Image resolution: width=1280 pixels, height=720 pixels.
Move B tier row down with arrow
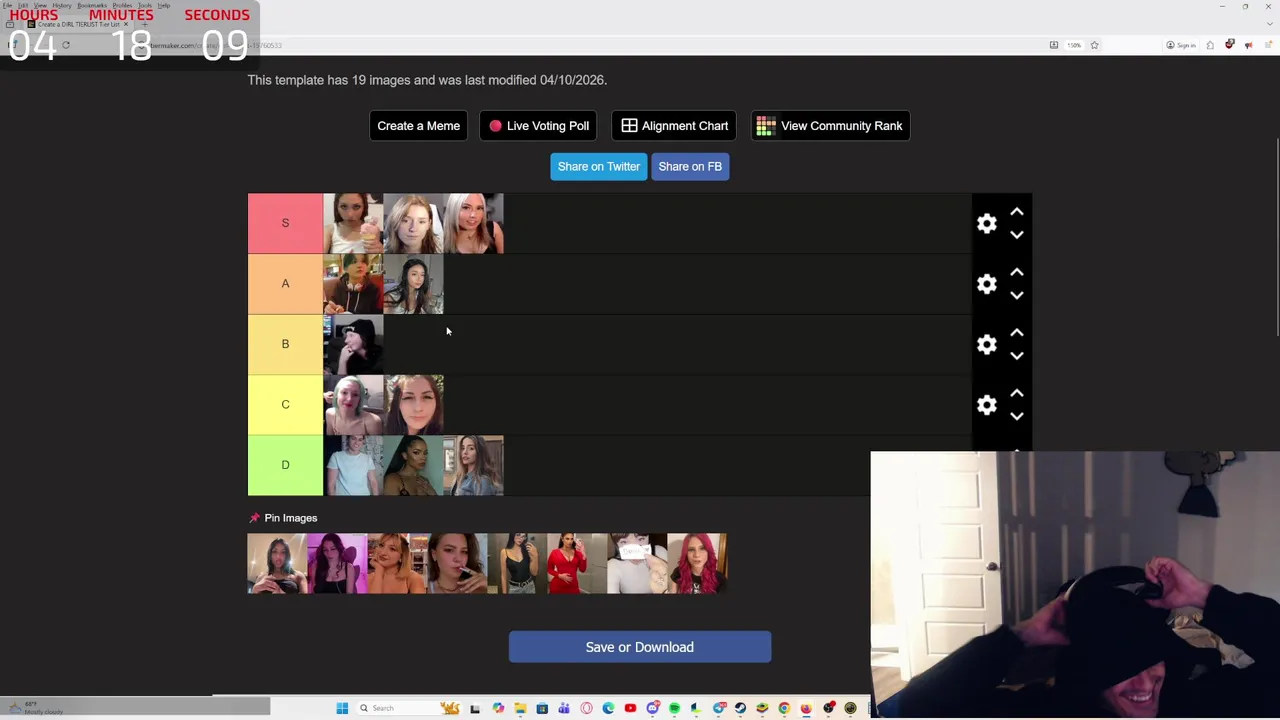[1017, 356]
